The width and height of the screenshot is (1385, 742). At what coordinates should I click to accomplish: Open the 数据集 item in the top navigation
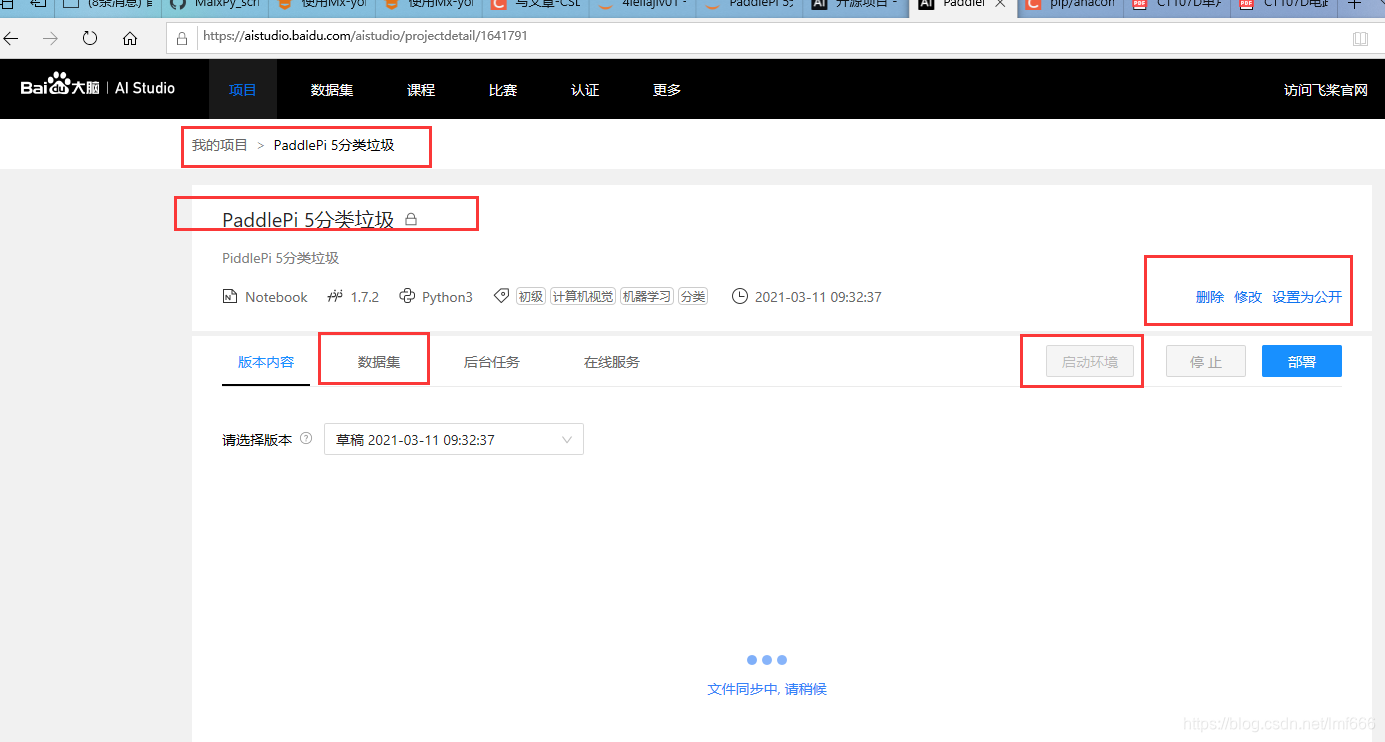(x=332, y=90)
